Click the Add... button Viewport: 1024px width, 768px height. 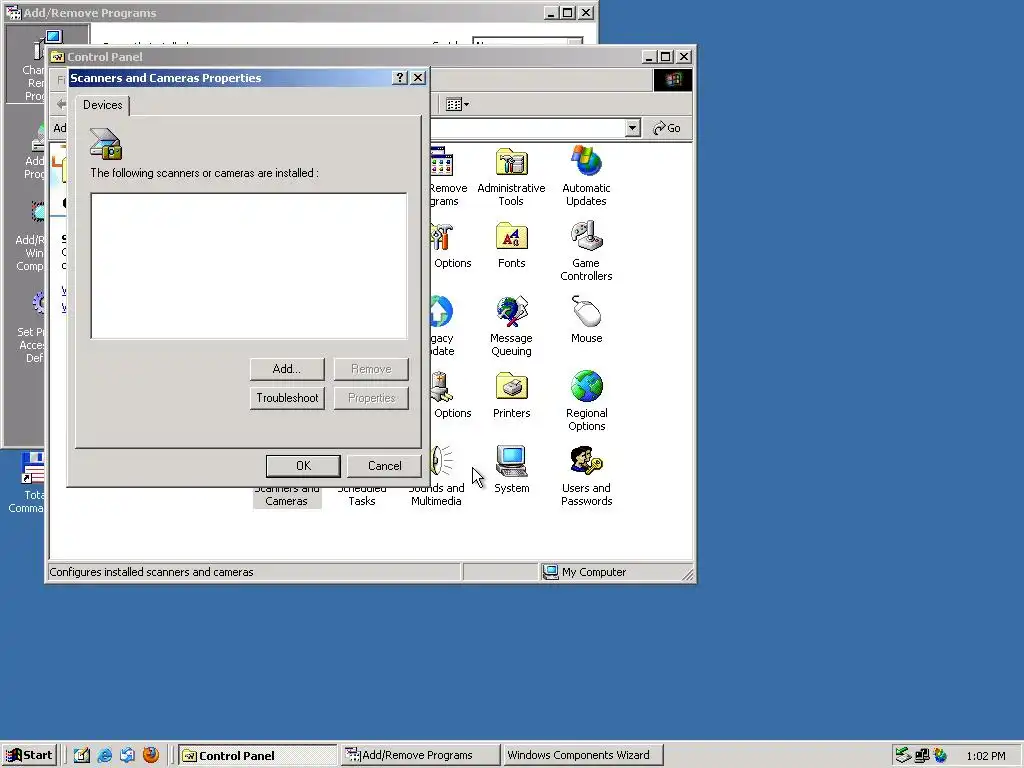[x=287, y=369]
